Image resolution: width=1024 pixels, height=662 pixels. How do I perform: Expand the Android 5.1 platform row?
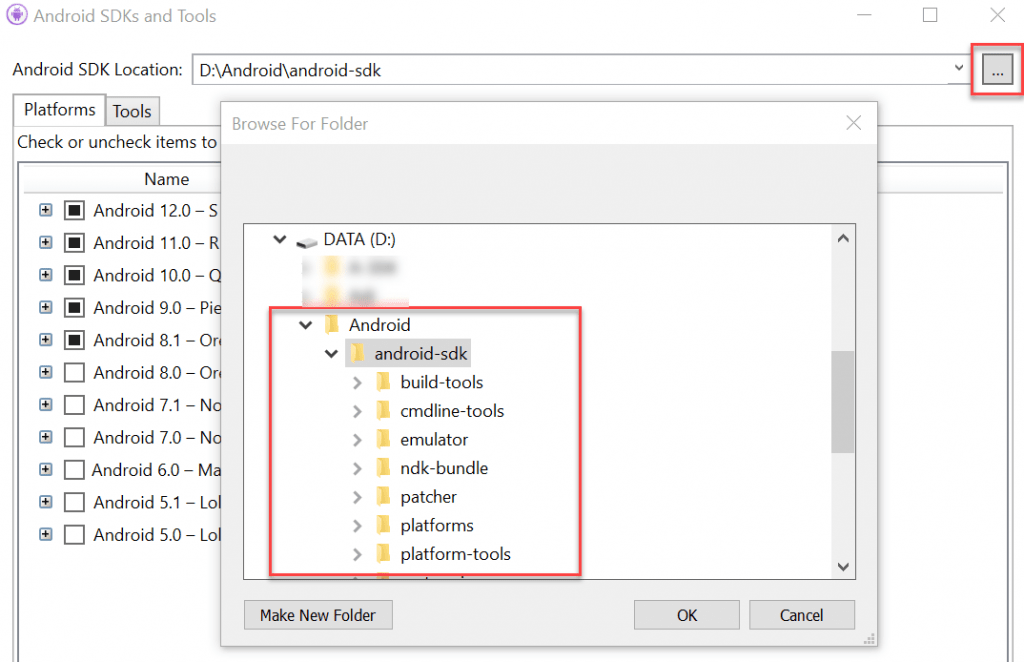(x=45, y=502)
